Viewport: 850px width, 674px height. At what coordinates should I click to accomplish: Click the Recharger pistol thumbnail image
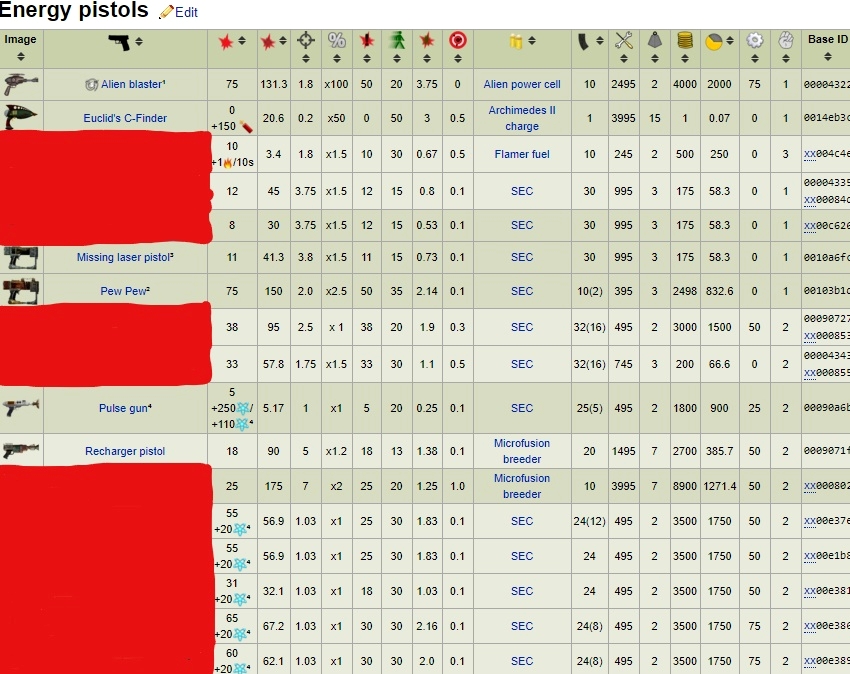(20, 450)
